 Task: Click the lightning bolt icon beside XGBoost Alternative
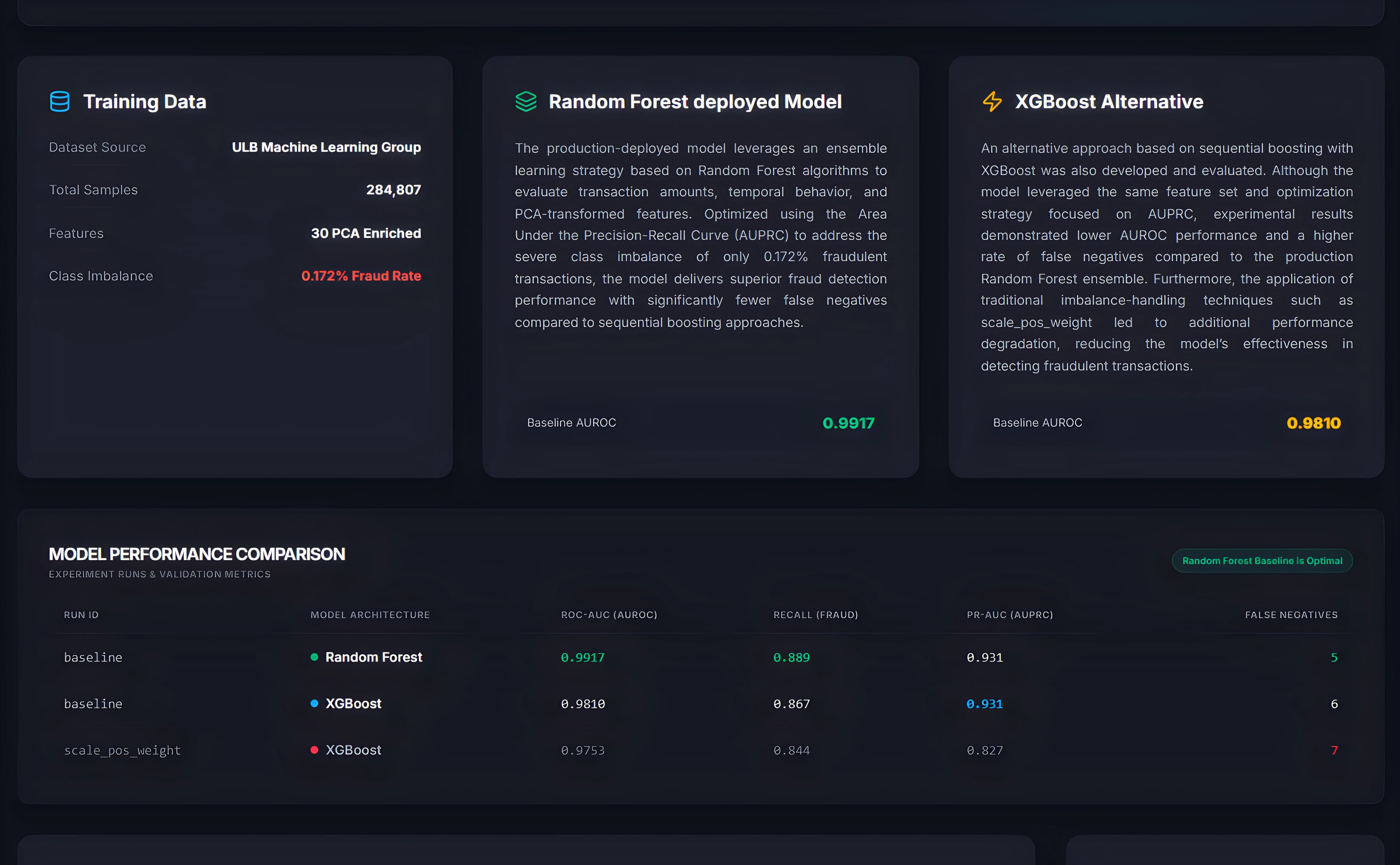pyautogui.click(x=992, y=101)
